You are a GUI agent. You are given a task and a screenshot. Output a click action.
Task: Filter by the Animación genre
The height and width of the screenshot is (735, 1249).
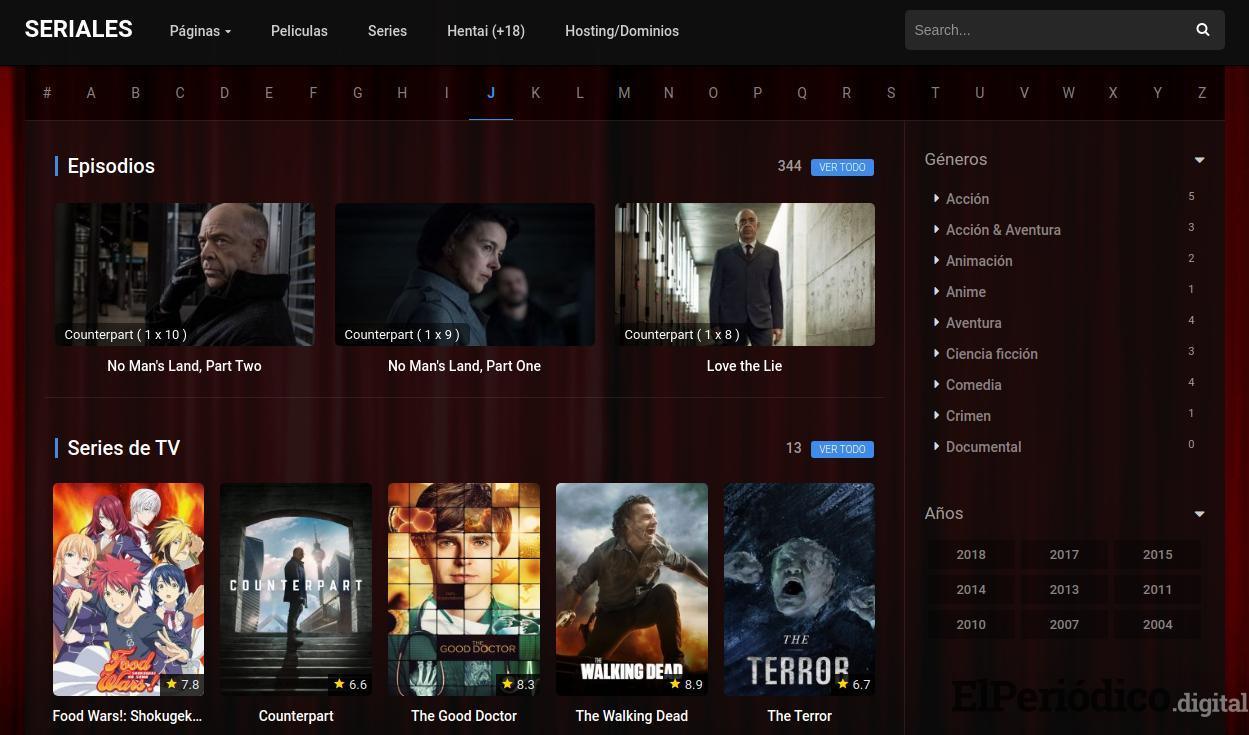979,261
